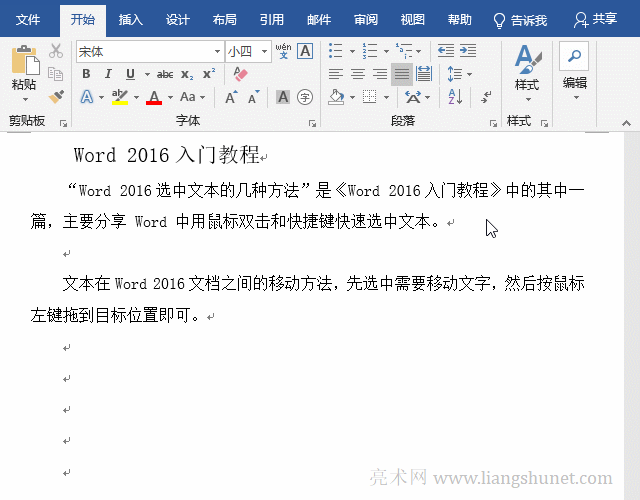Apply red font color
The height and width of the screenshot is (500, 640).
click(x=154, y=98)
